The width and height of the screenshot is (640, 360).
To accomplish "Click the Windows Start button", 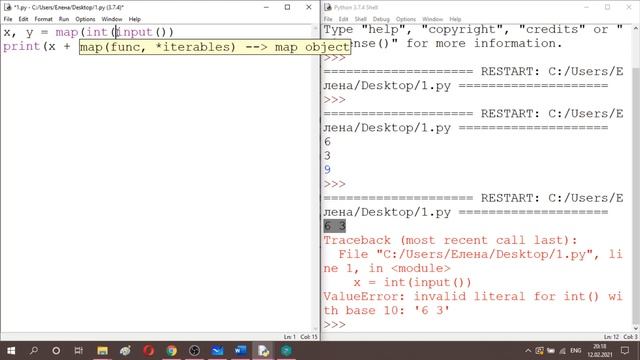I will (x=11, y=351).
